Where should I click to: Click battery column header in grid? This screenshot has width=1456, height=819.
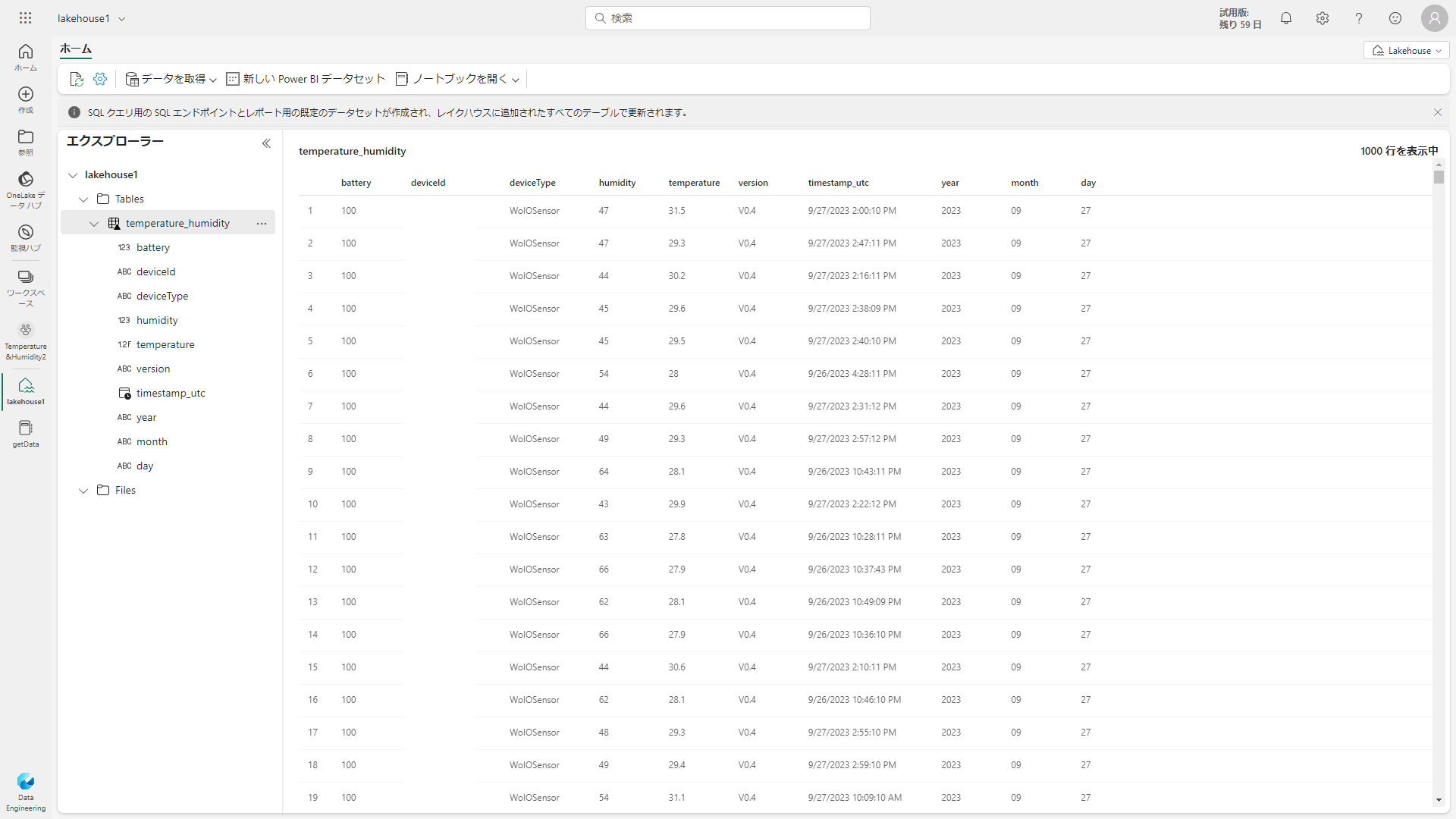[356, 183]
